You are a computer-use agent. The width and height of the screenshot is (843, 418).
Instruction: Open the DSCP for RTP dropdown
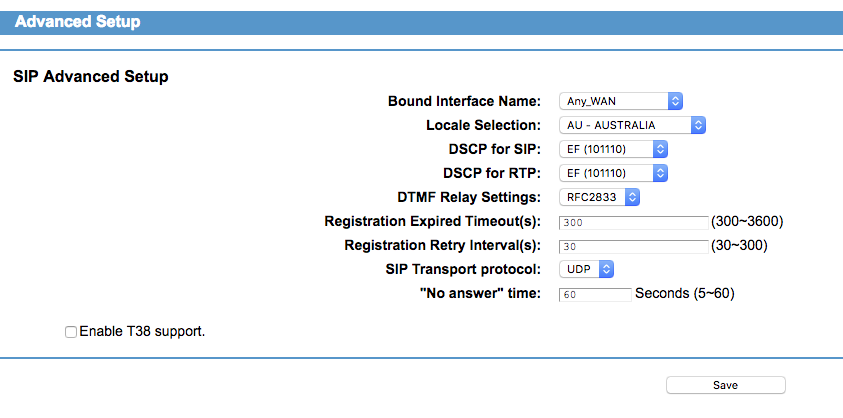pos(611,173)
